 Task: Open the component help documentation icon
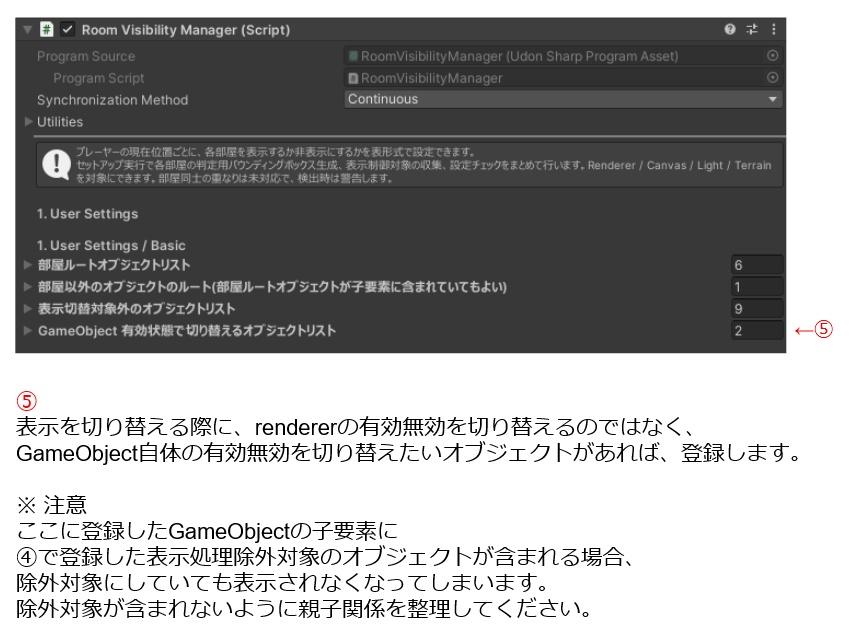730,30
